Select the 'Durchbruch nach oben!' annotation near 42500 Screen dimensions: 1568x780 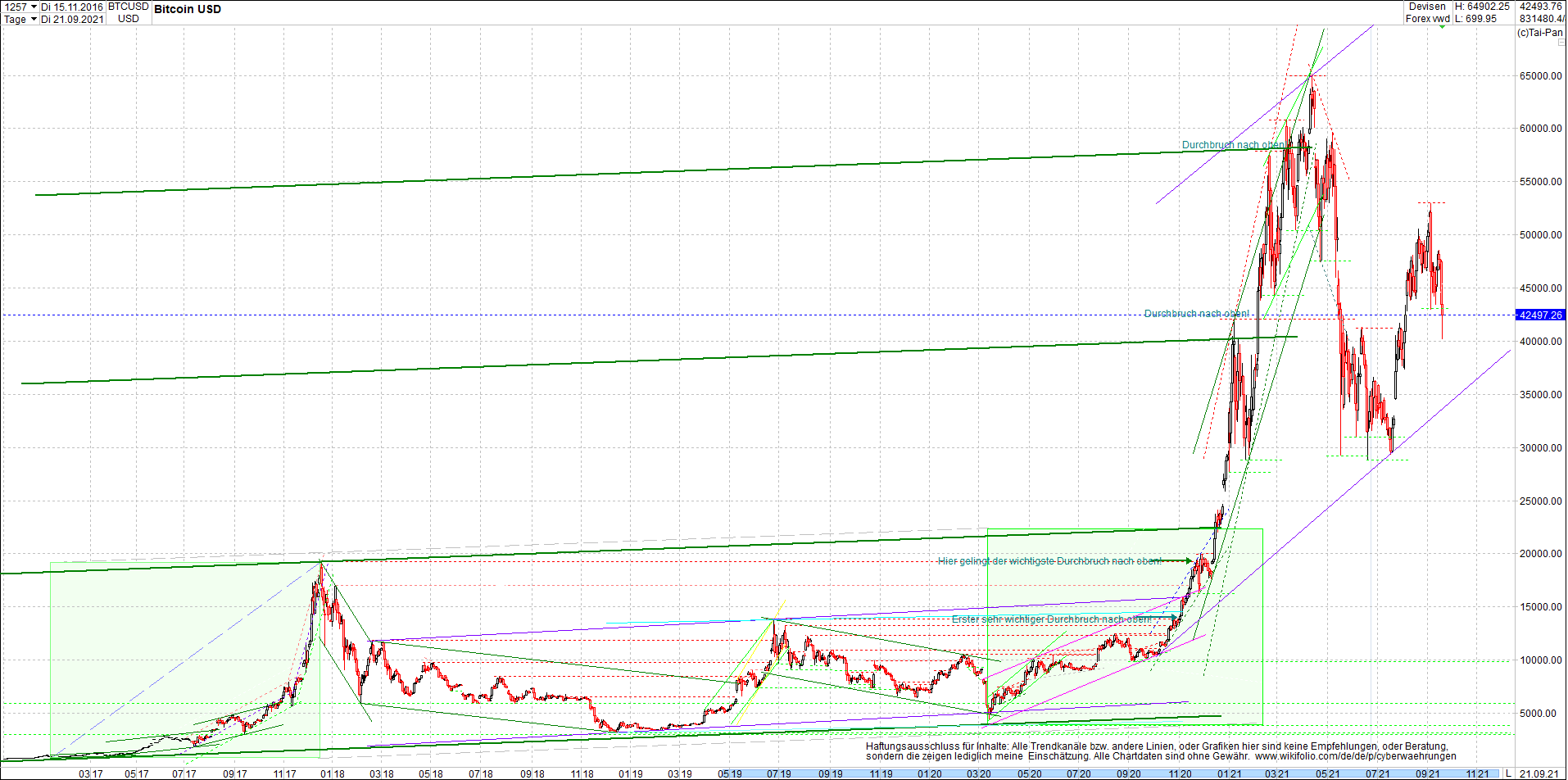coord(1197,314)
